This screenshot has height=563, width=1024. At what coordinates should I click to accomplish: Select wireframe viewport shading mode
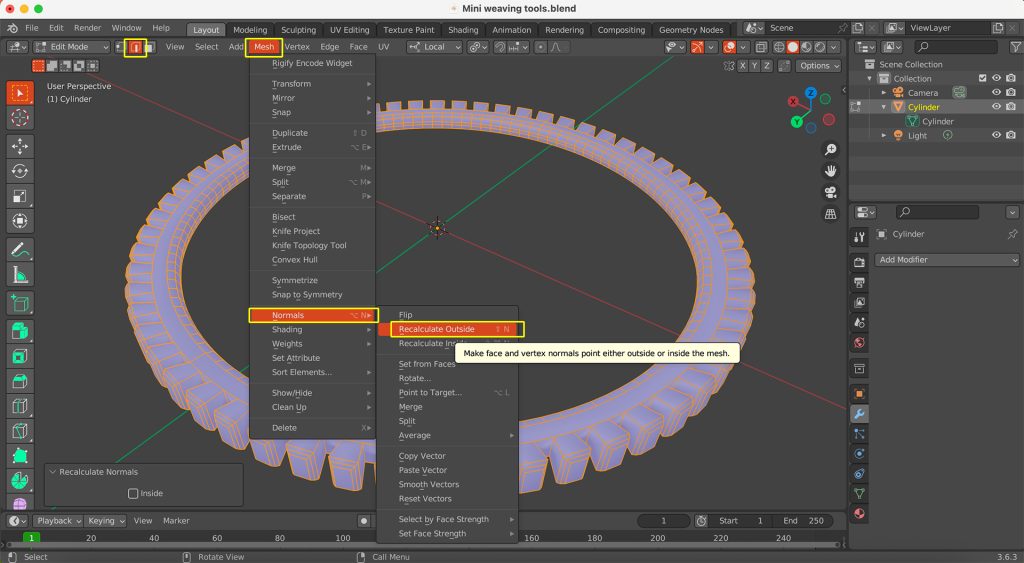[779, 47]
